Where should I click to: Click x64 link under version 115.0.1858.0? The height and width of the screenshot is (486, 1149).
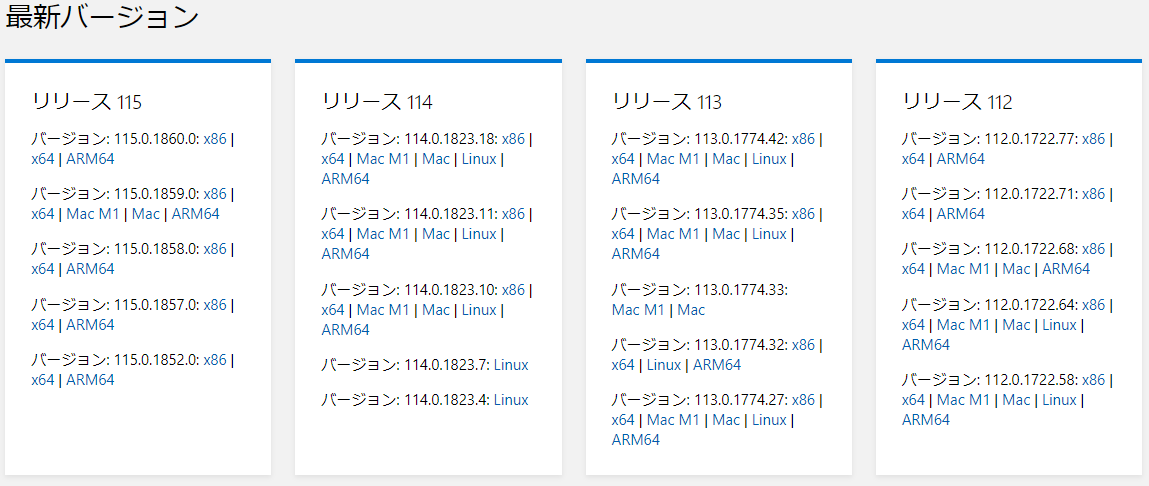(43, 269)
